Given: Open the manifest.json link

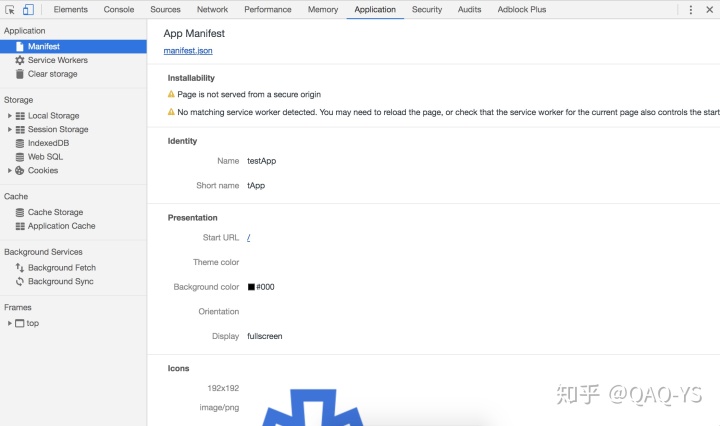Looking at the screenshot, I should (x=188, y=50).
